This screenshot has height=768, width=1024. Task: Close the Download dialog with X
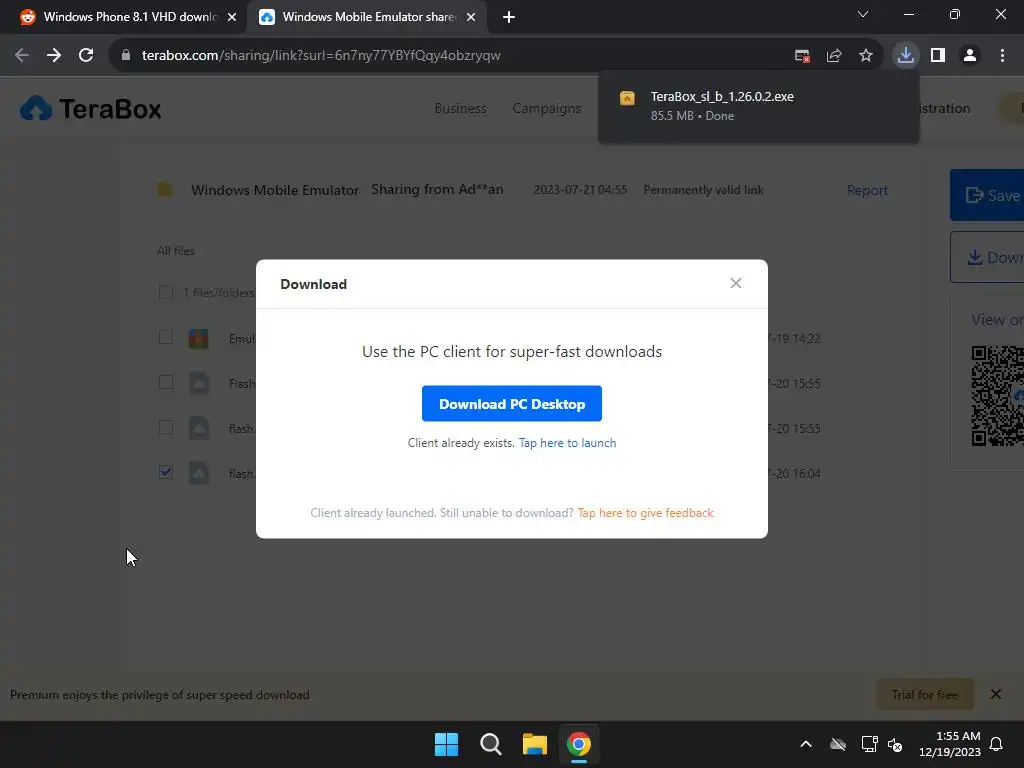click(x=735, y=283)
